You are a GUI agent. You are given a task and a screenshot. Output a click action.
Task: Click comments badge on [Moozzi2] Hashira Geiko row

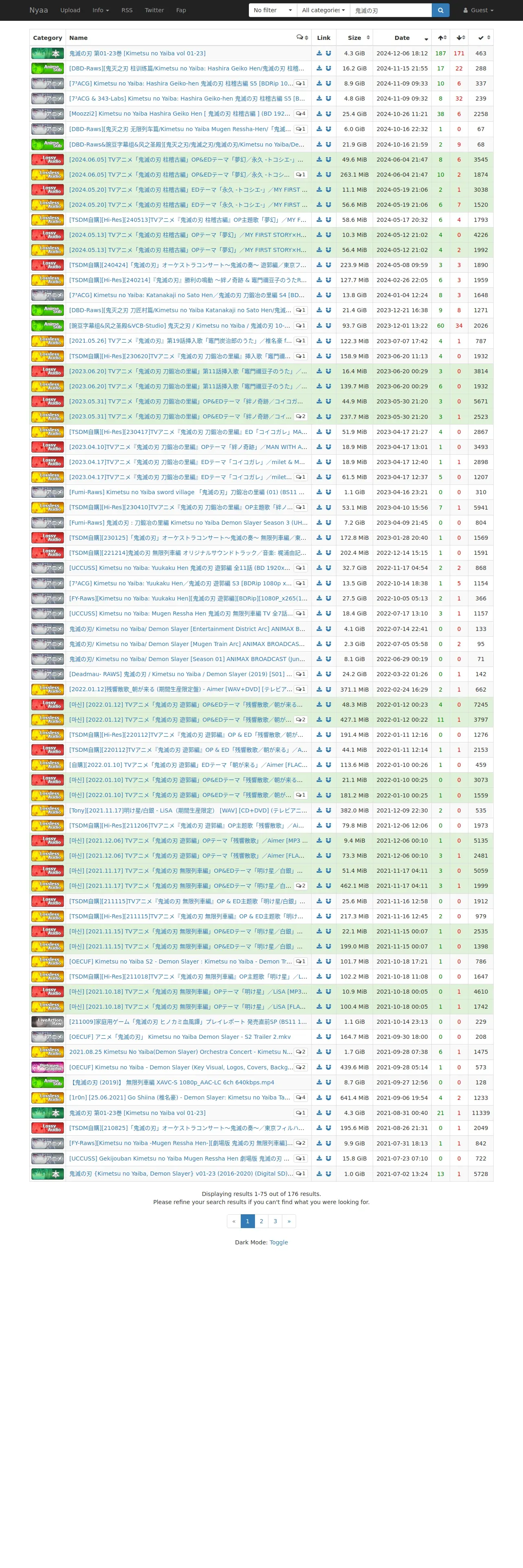pyautogui.click(x=300, y=114)
